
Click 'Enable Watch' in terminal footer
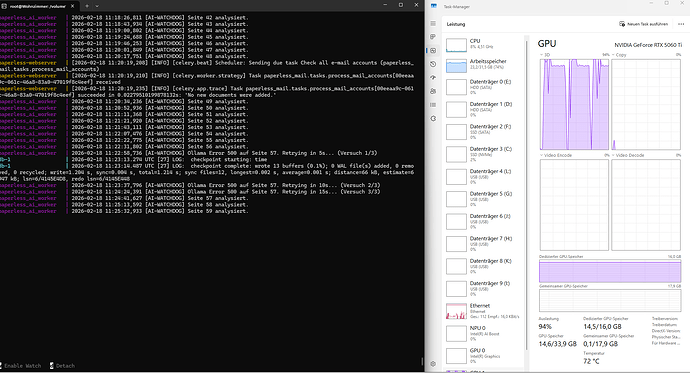tap(21, 366)
